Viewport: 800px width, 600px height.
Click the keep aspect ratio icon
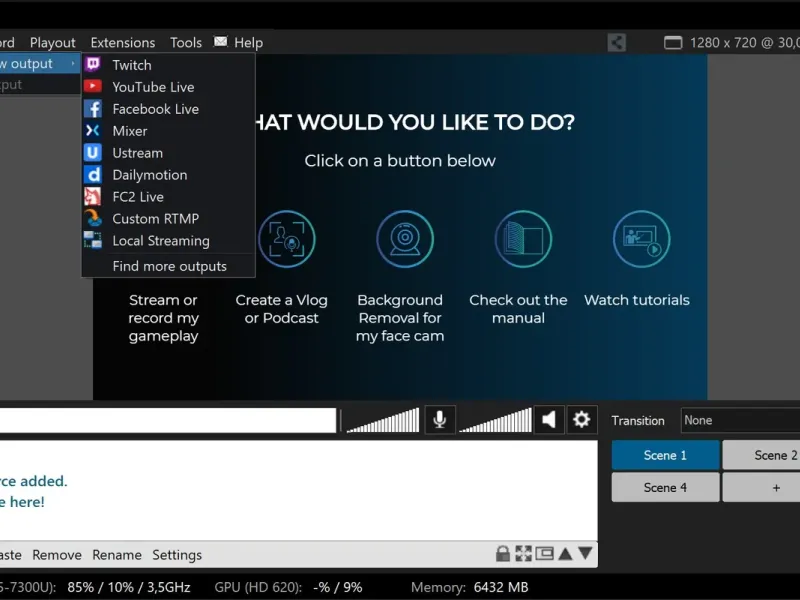(x=544, y=554)
